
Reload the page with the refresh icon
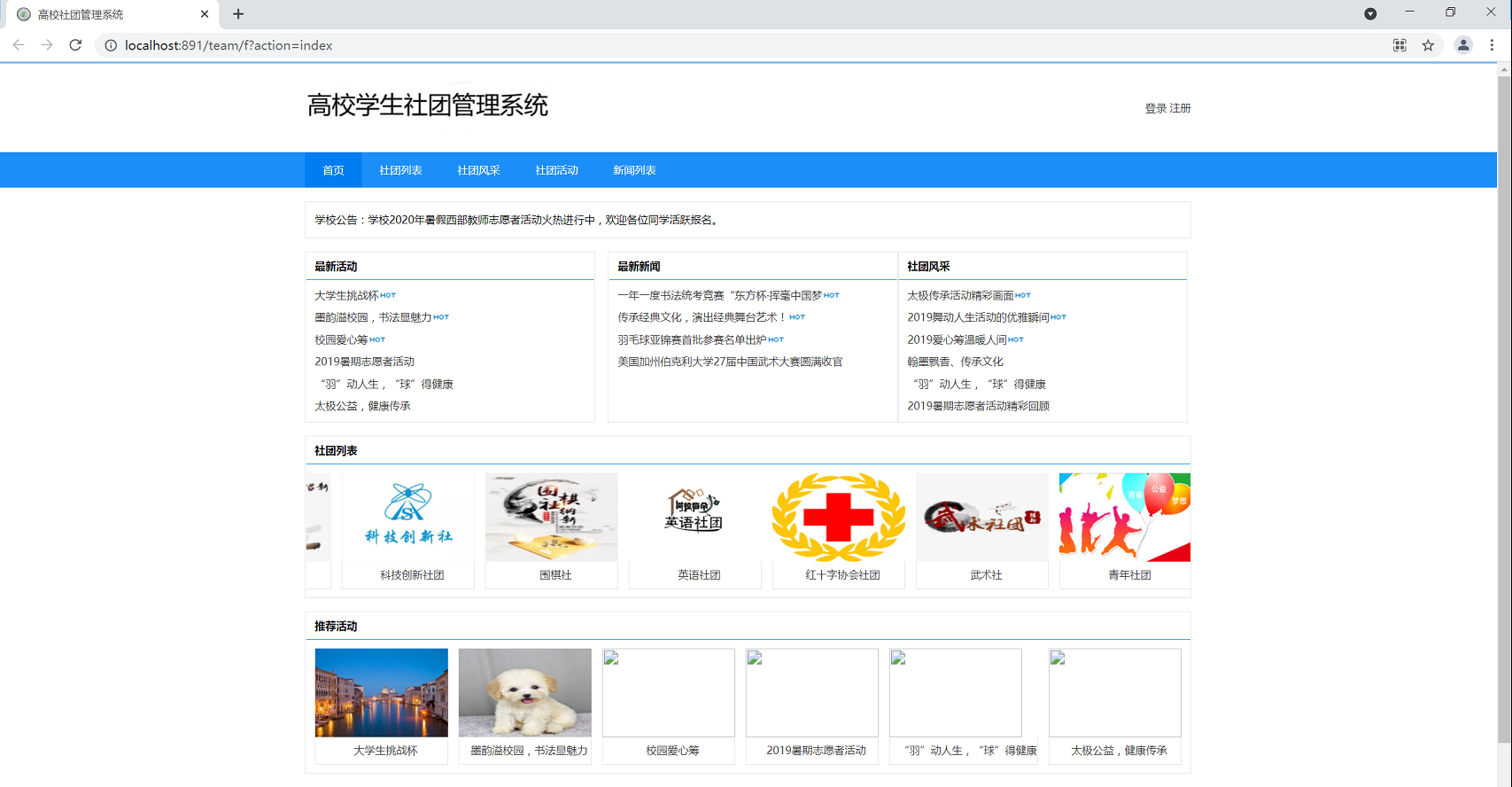coord(75,45)
